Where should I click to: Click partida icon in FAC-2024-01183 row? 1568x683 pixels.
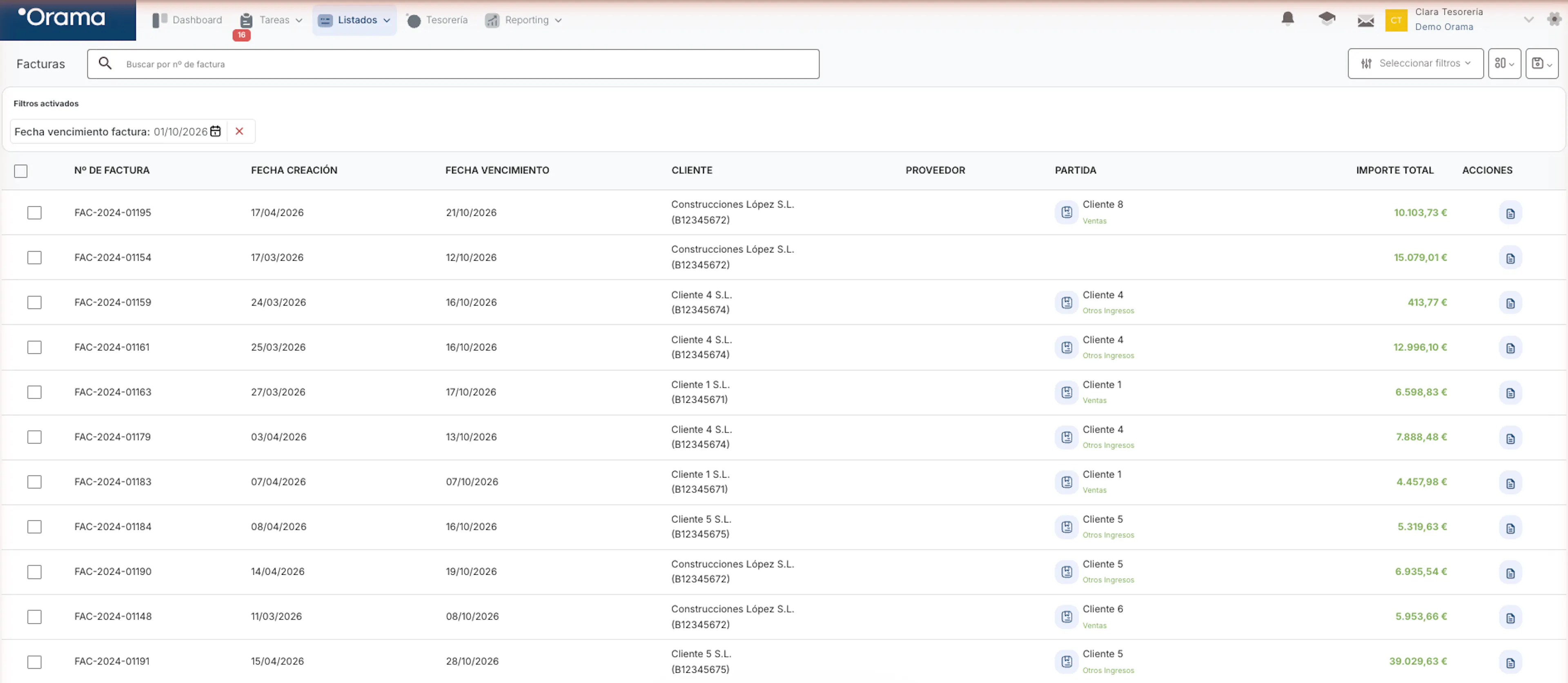[x=1067, y=482]
